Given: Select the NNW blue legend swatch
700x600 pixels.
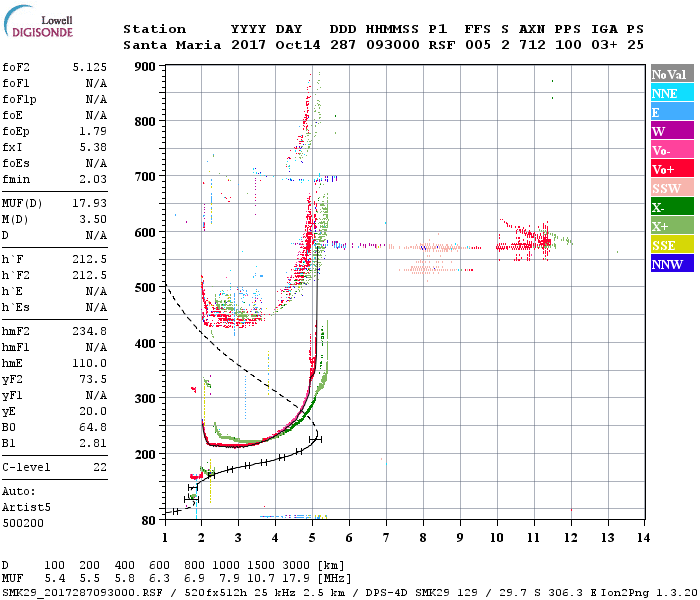Looking at the screenshot, I should [x=672, y=264].
